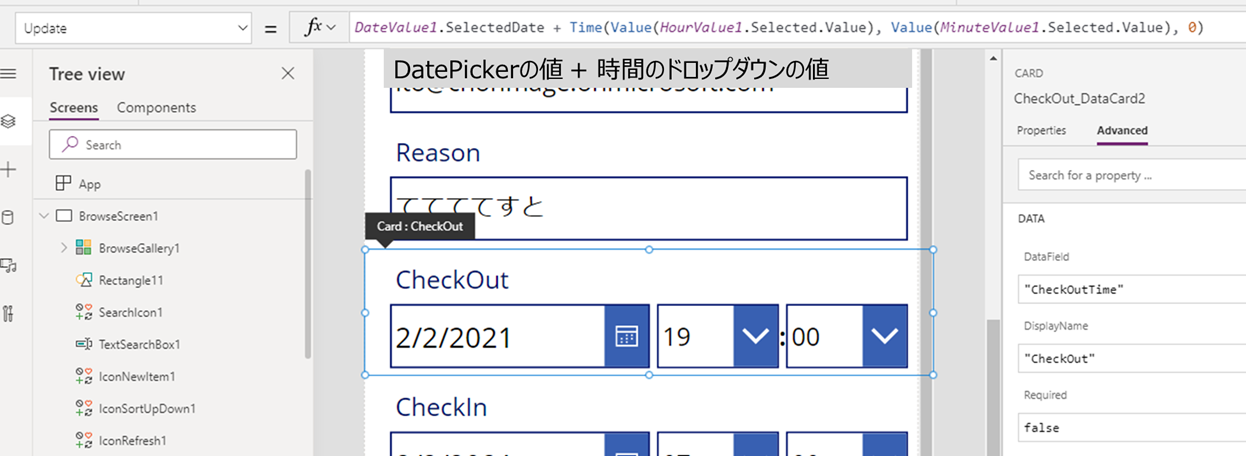Select the Advanced tab
1246x456 pixels.
[x=1122, y=131]
